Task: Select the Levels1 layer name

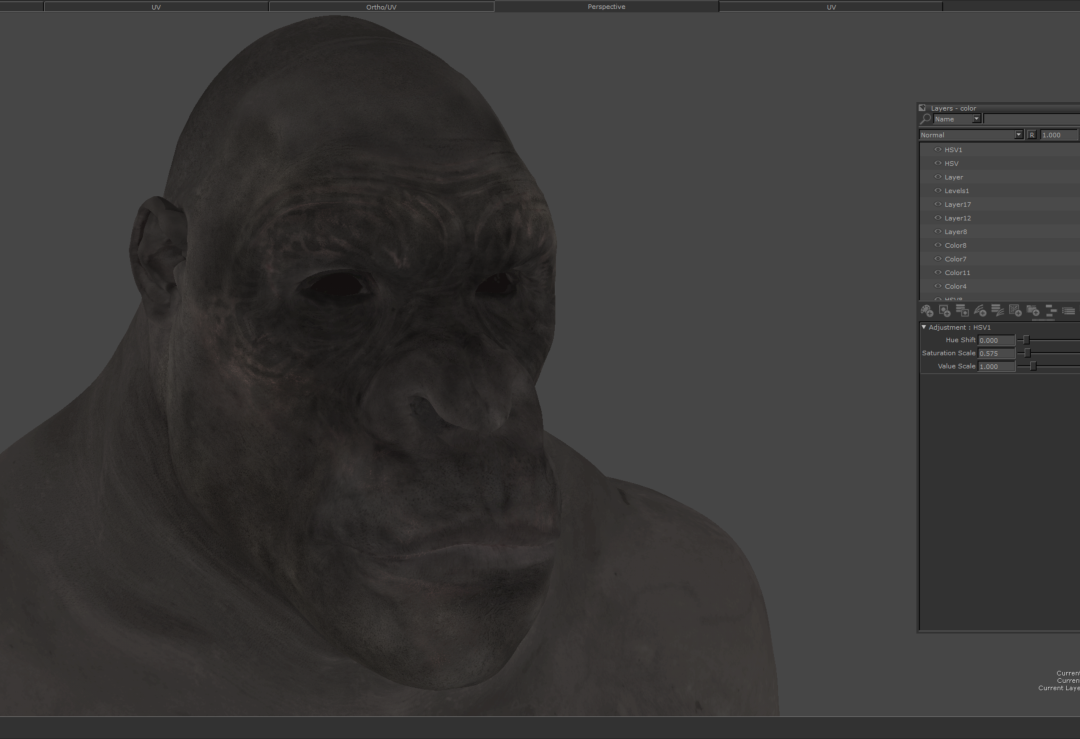Action: (x=957, y=191)
